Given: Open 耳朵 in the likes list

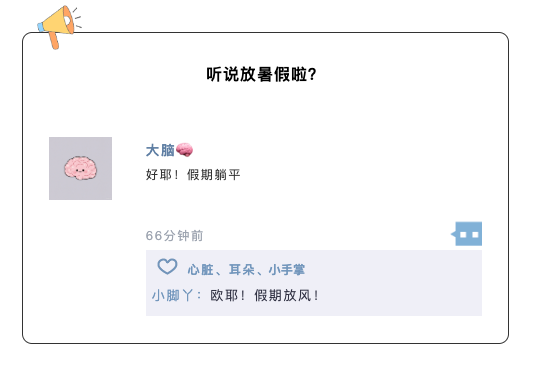Looking at the screenshot, I should pyautogui.click(x=242, y=270).
